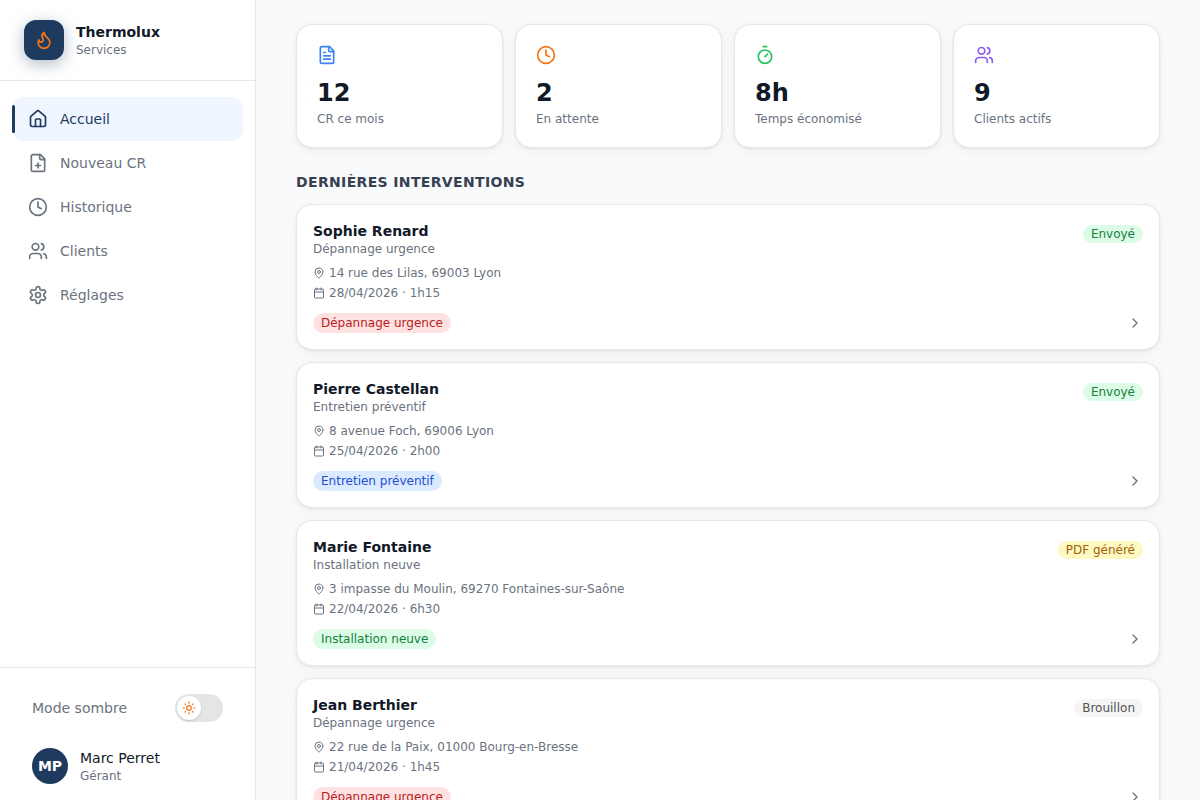
Task: Toggle the Mode sombre switch
Action: click(199, 708)
